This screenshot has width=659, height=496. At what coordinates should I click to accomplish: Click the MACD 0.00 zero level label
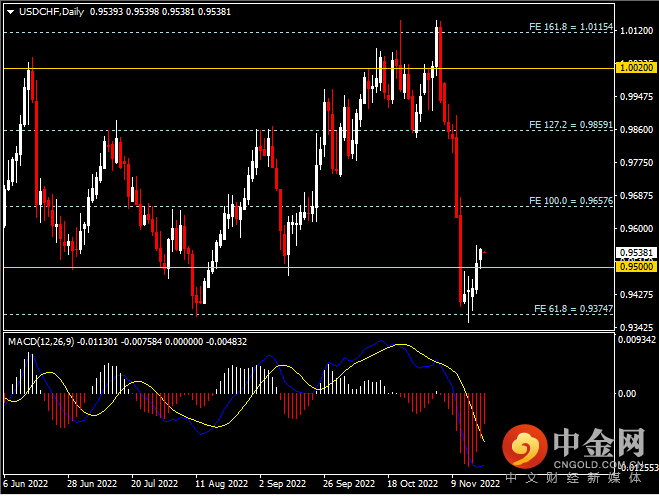click(x=627, y=394)
